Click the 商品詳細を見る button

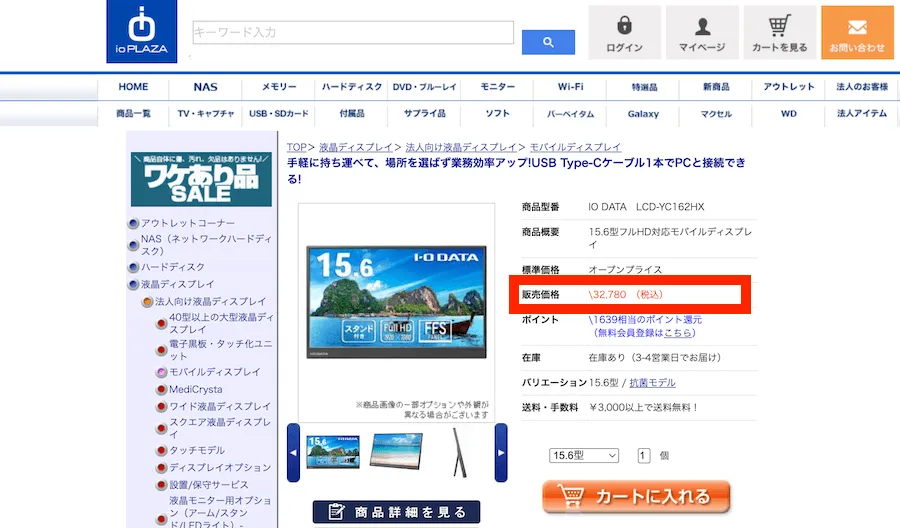[397, 512]
